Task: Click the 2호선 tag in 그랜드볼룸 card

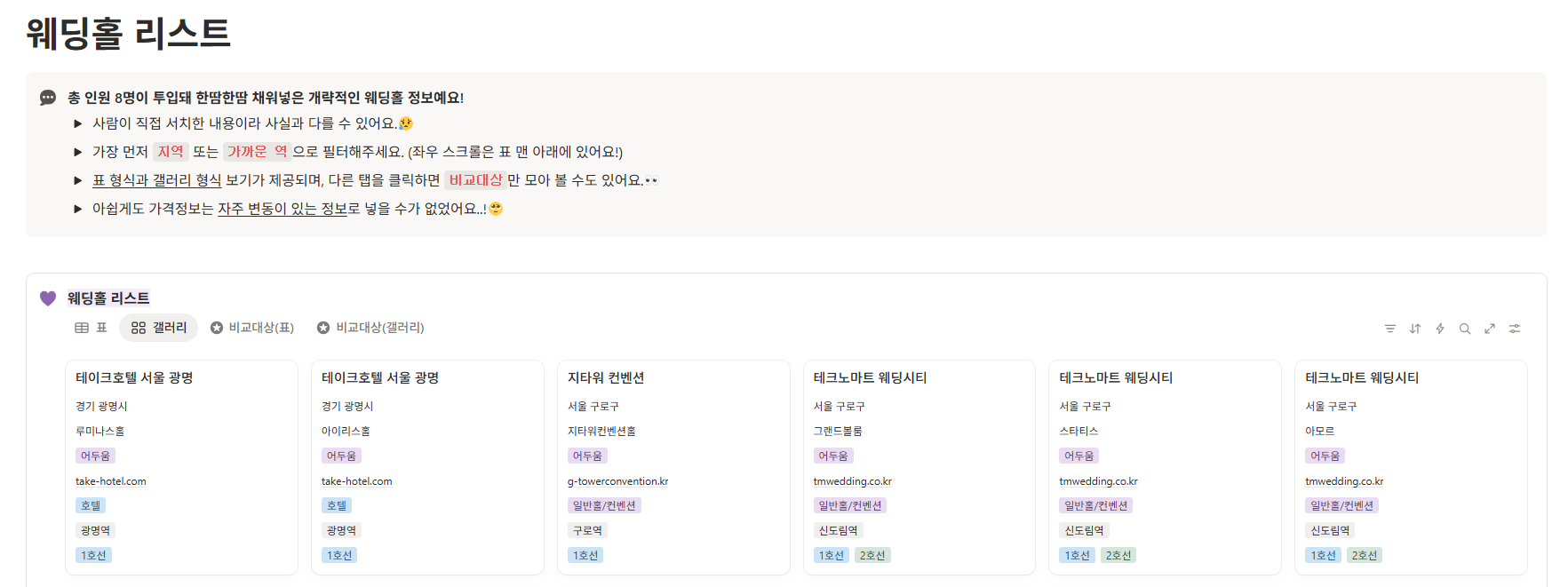Action: (x=872, y=555)
